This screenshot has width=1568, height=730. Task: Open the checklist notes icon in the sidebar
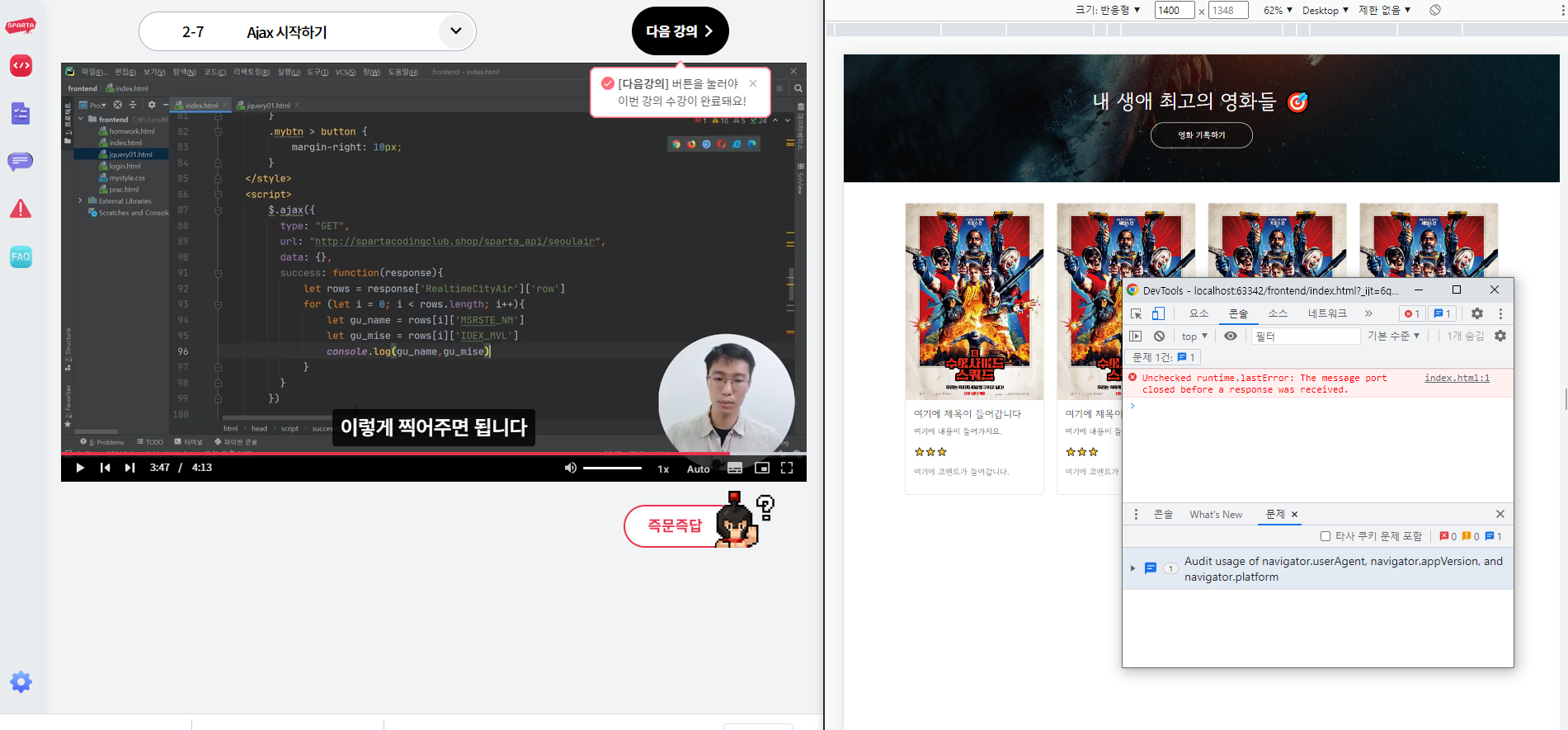click(x=21, y=113)
